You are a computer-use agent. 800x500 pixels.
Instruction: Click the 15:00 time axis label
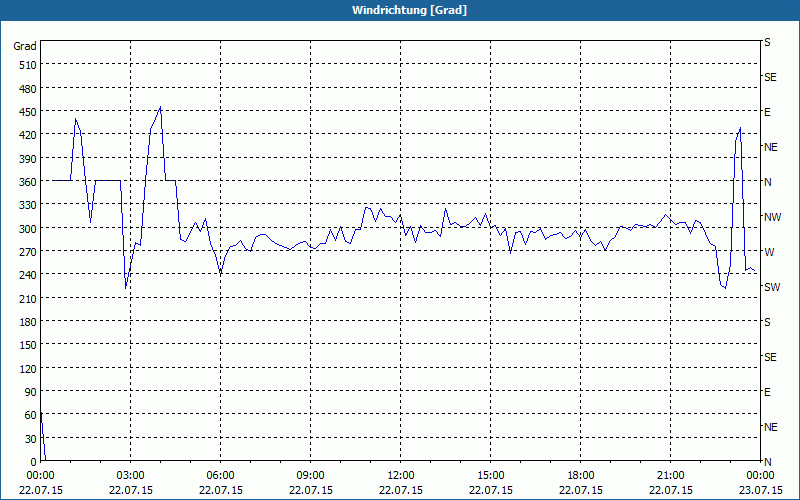[x=490, y=476]
